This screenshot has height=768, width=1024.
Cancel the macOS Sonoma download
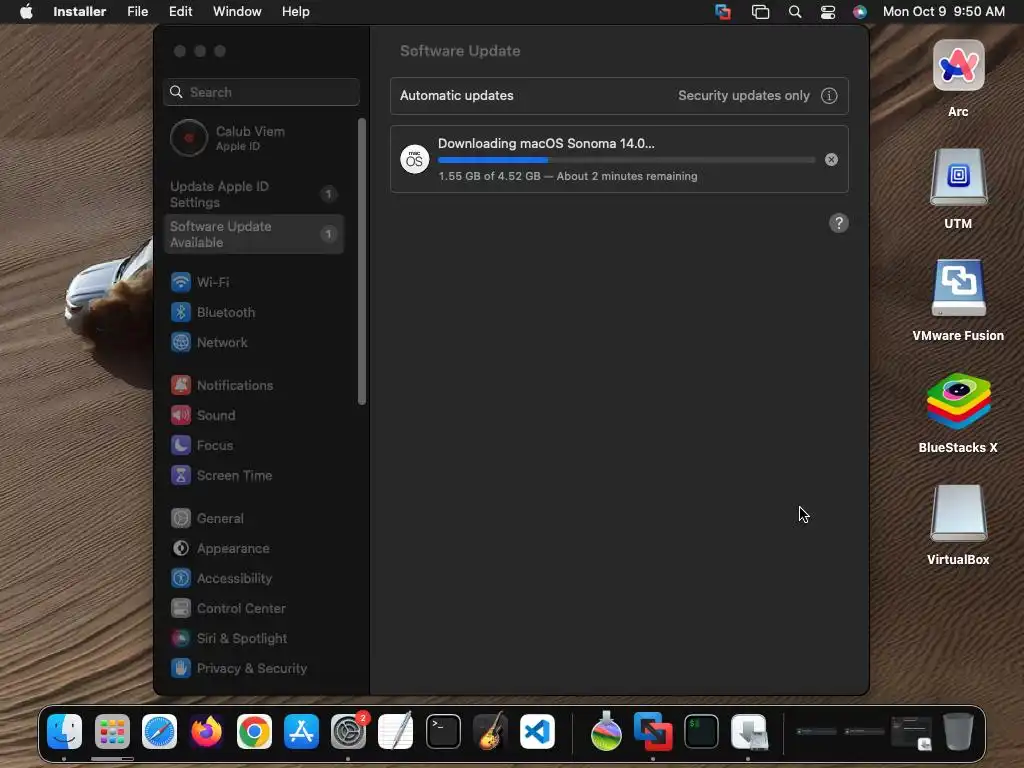click(831, 159)
